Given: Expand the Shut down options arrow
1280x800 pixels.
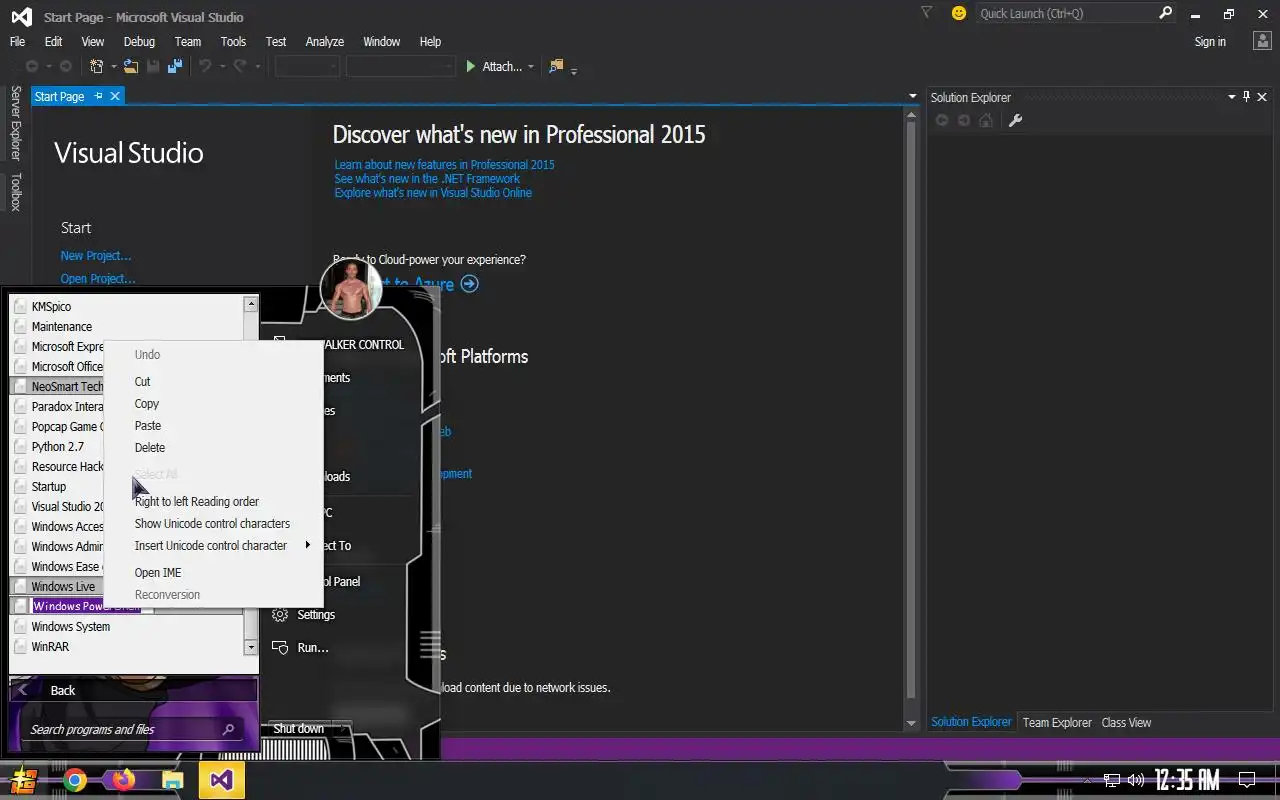Looking at the screenshot, I should tap(342, 728).
